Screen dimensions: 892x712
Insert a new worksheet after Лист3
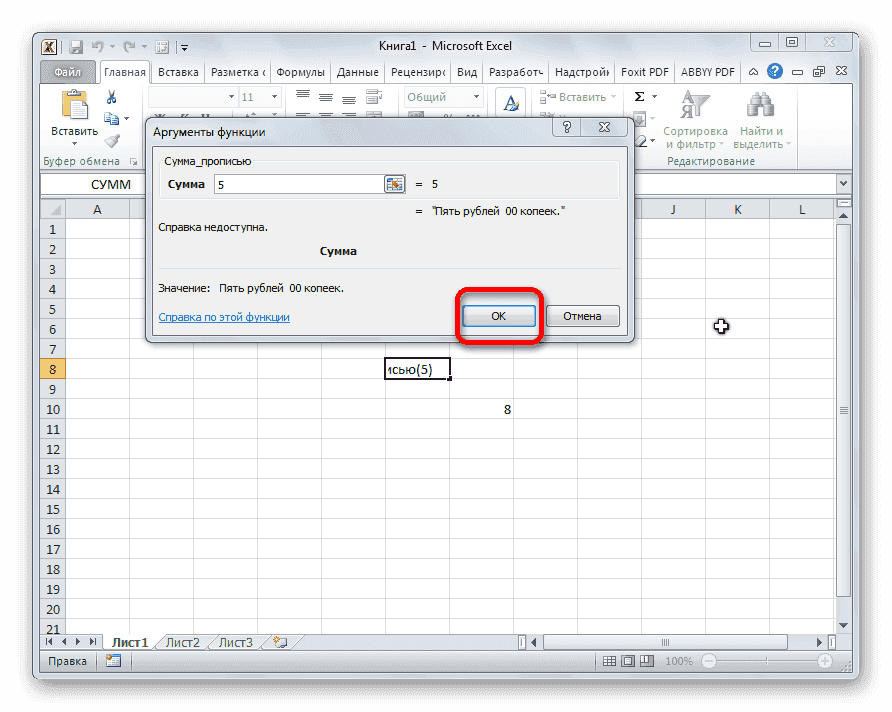281,642
